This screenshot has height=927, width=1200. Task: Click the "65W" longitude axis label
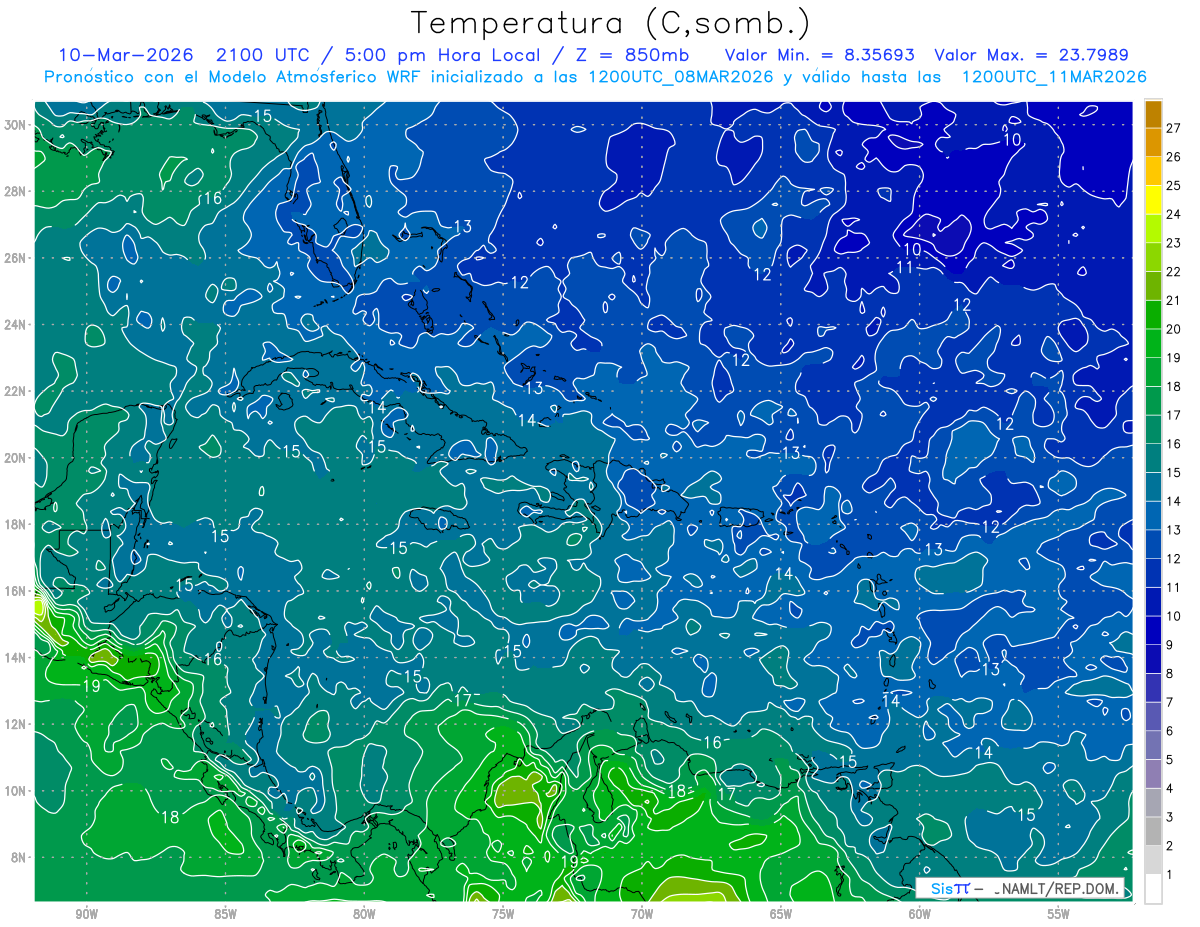pyautogui.click(x=781, y=915)
